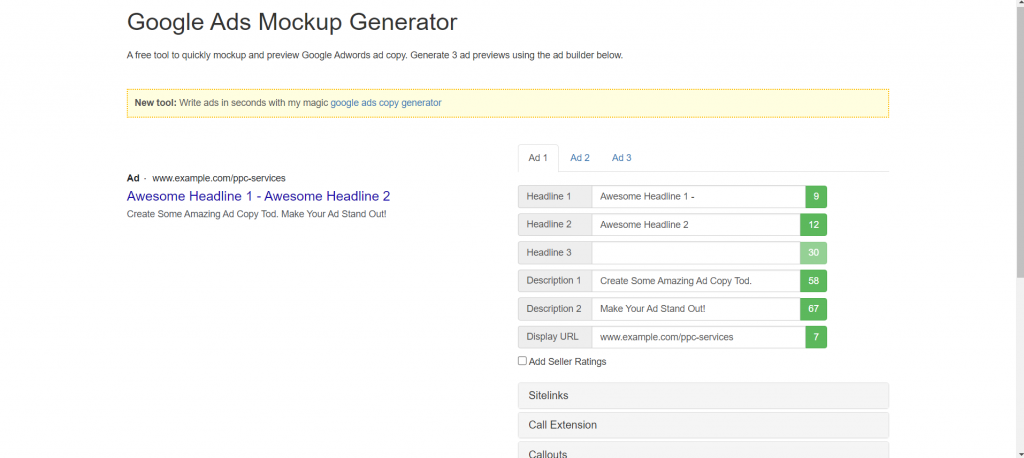The image size is (1024, 458).
Task: Click the empty Headline 3 field
Action: point(696,253)
